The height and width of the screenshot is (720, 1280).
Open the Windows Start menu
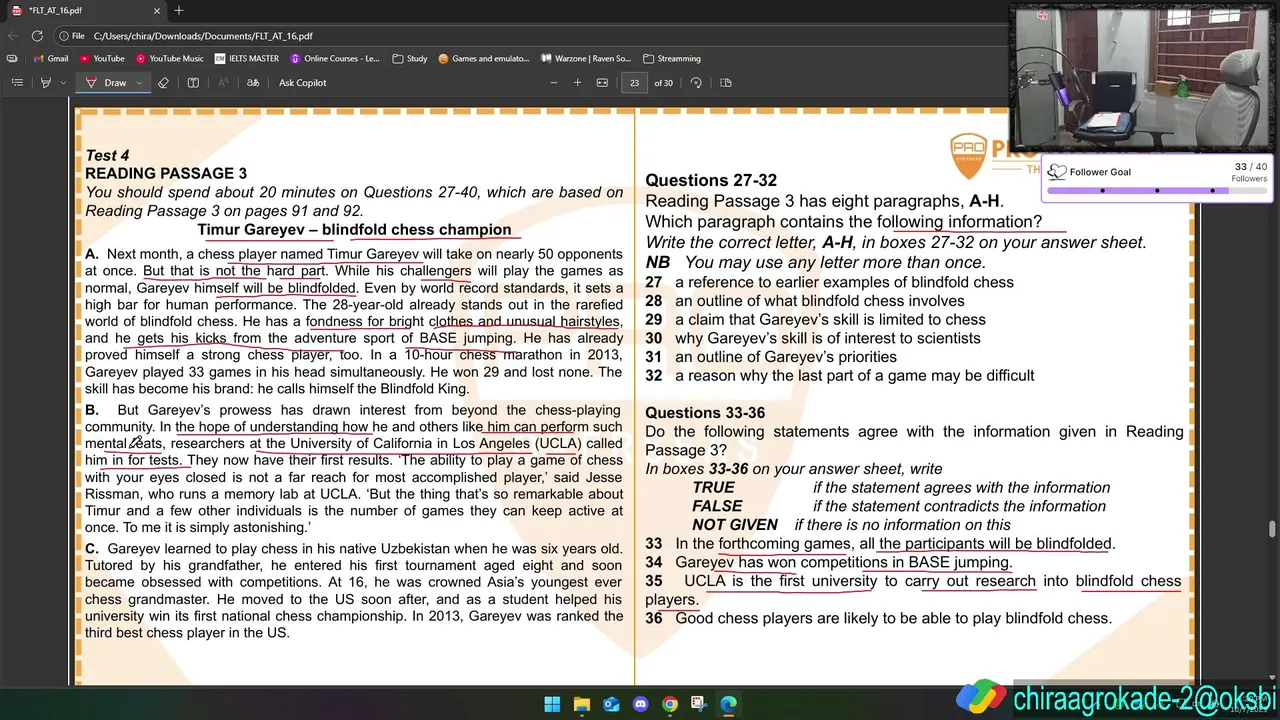coord(552,704)
